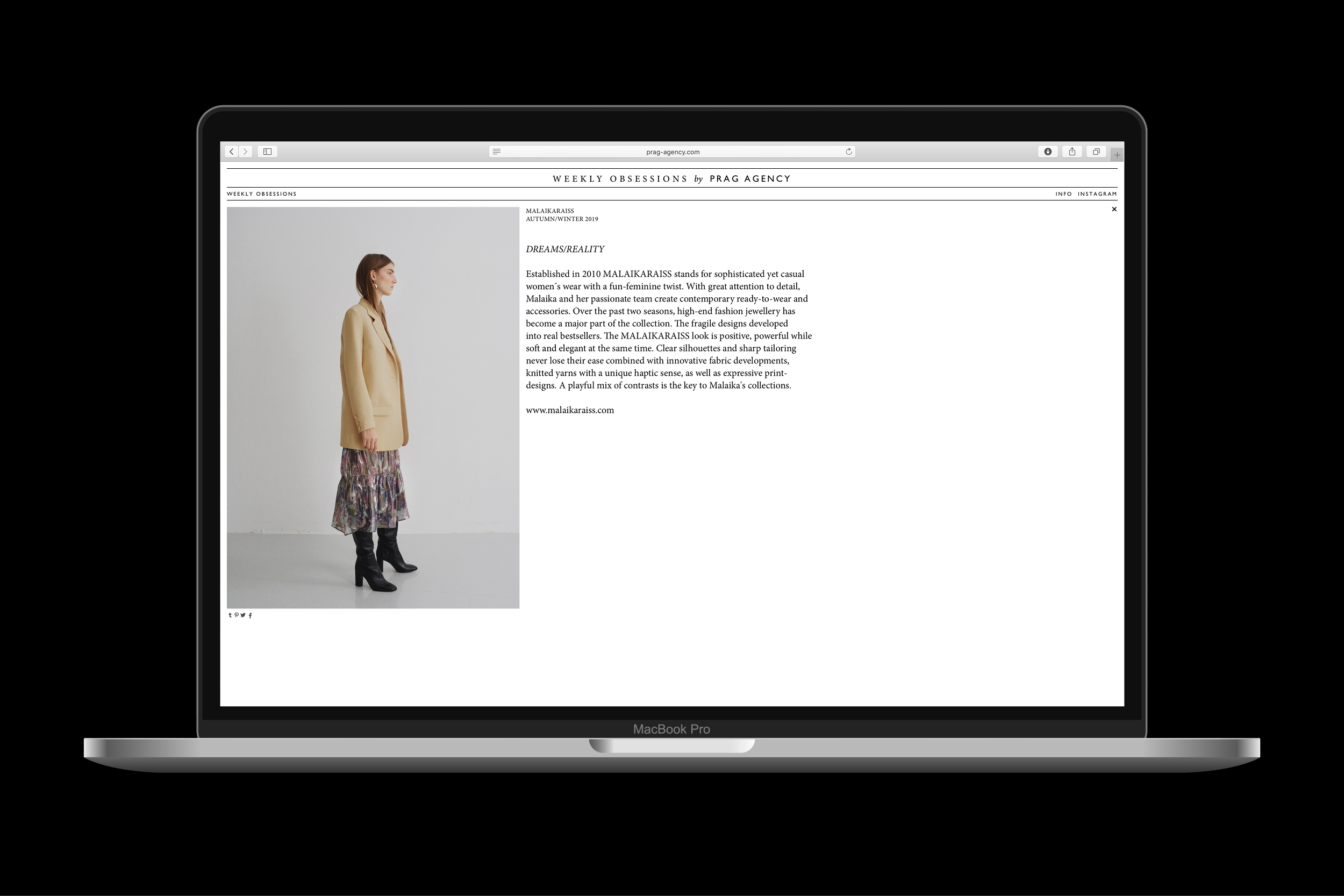The width and height of the screenshot is (1344, 896).
Task: Open the INFO page
Action: point(1063,193)
